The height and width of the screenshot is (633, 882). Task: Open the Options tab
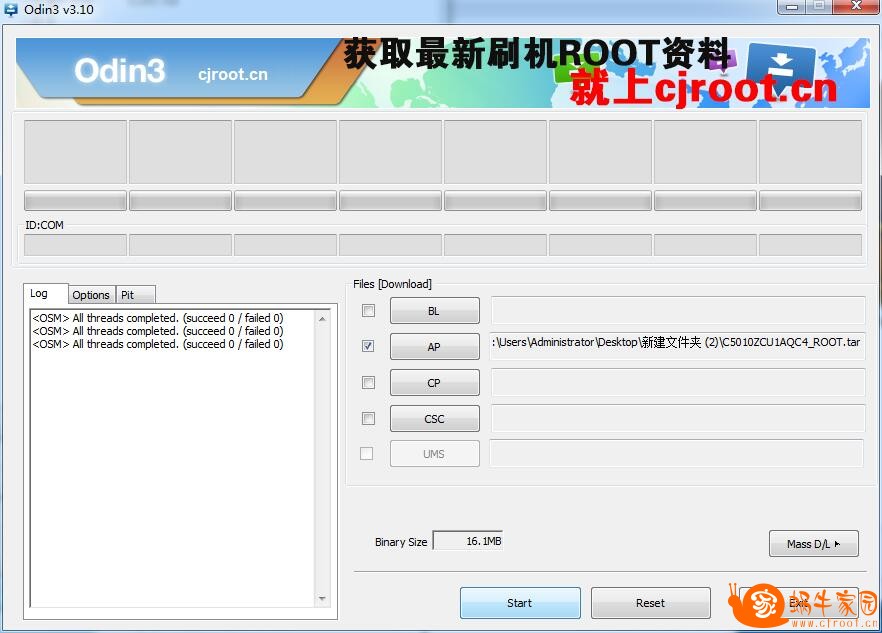[91, 295]
